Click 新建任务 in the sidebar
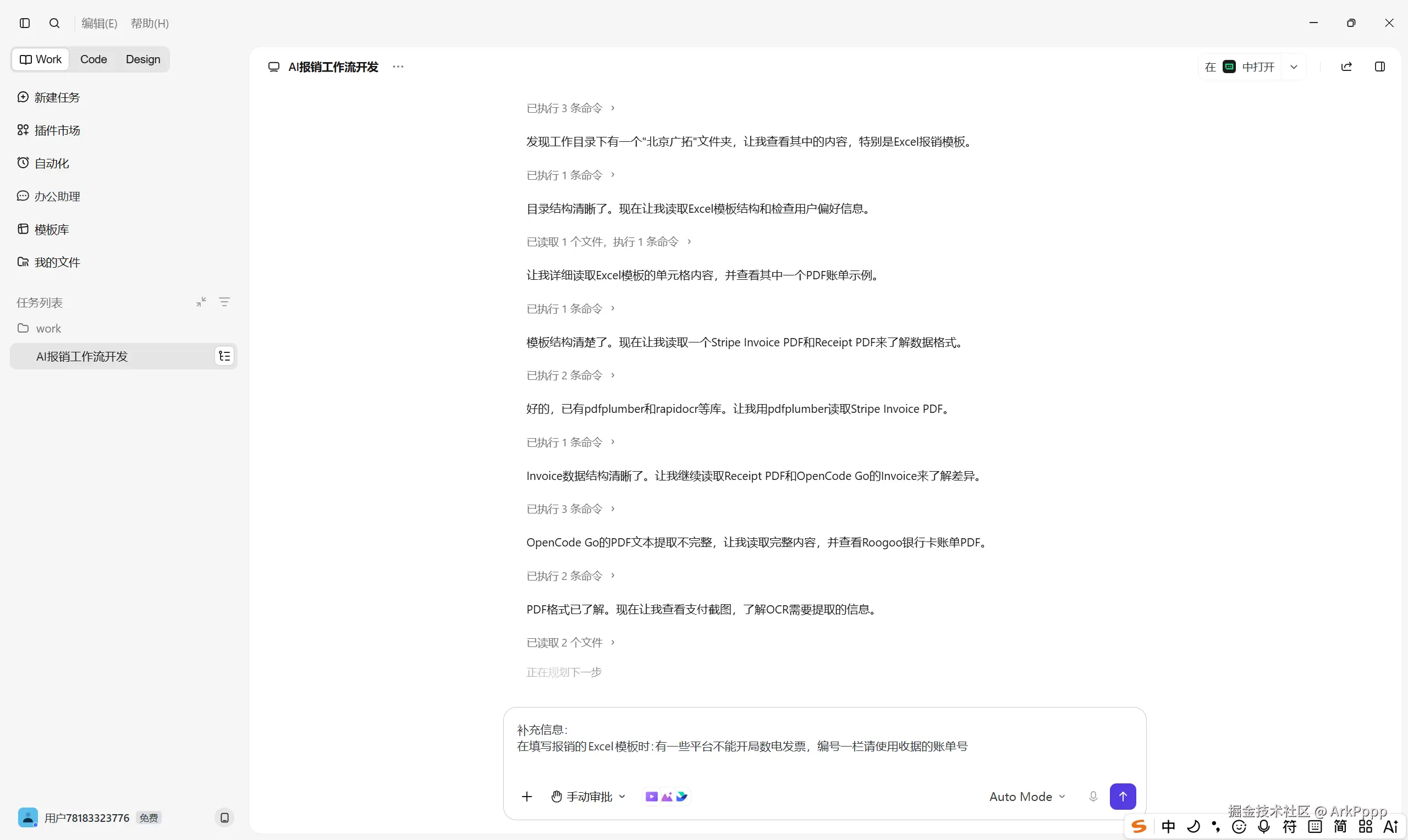The height and width of the screenshot is (840, 1408). click(x=49, y=97)
